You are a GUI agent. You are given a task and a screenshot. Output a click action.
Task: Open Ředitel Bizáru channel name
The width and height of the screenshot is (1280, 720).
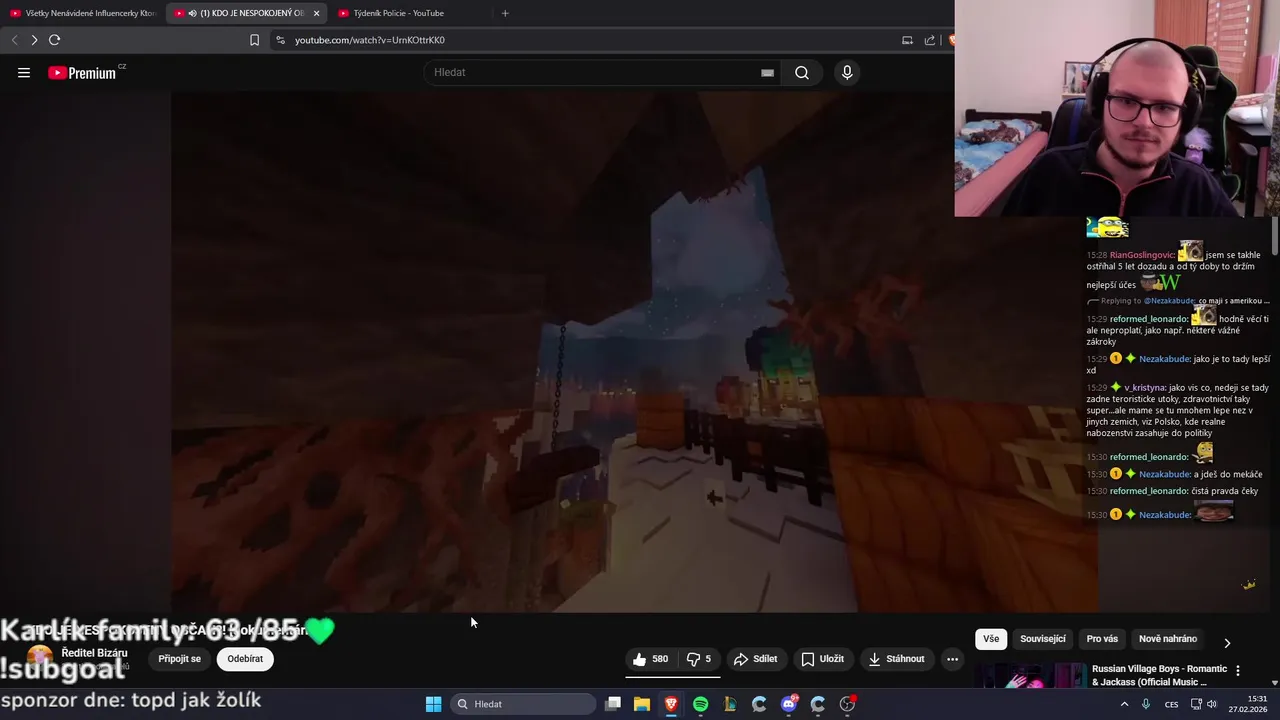click(94, 653)
